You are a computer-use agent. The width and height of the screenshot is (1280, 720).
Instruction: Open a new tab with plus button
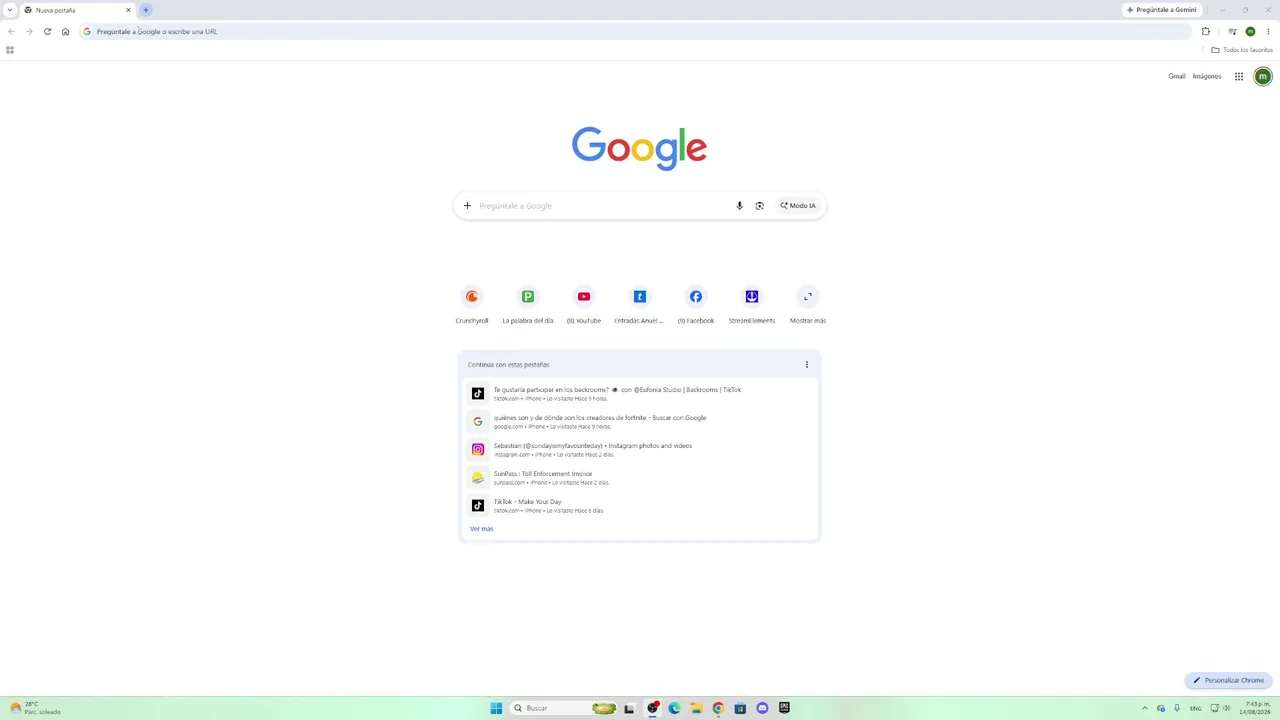point(145,10)
